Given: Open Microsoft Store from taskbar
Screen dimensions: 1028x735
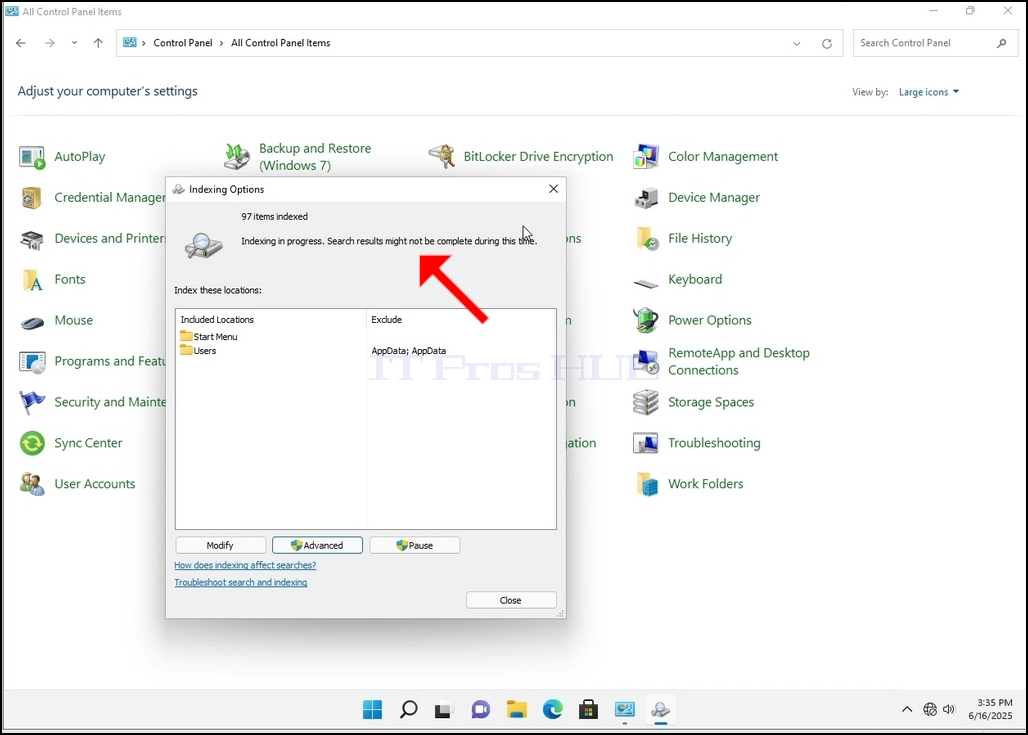Looking at the screenshot, I should point(588,709).
